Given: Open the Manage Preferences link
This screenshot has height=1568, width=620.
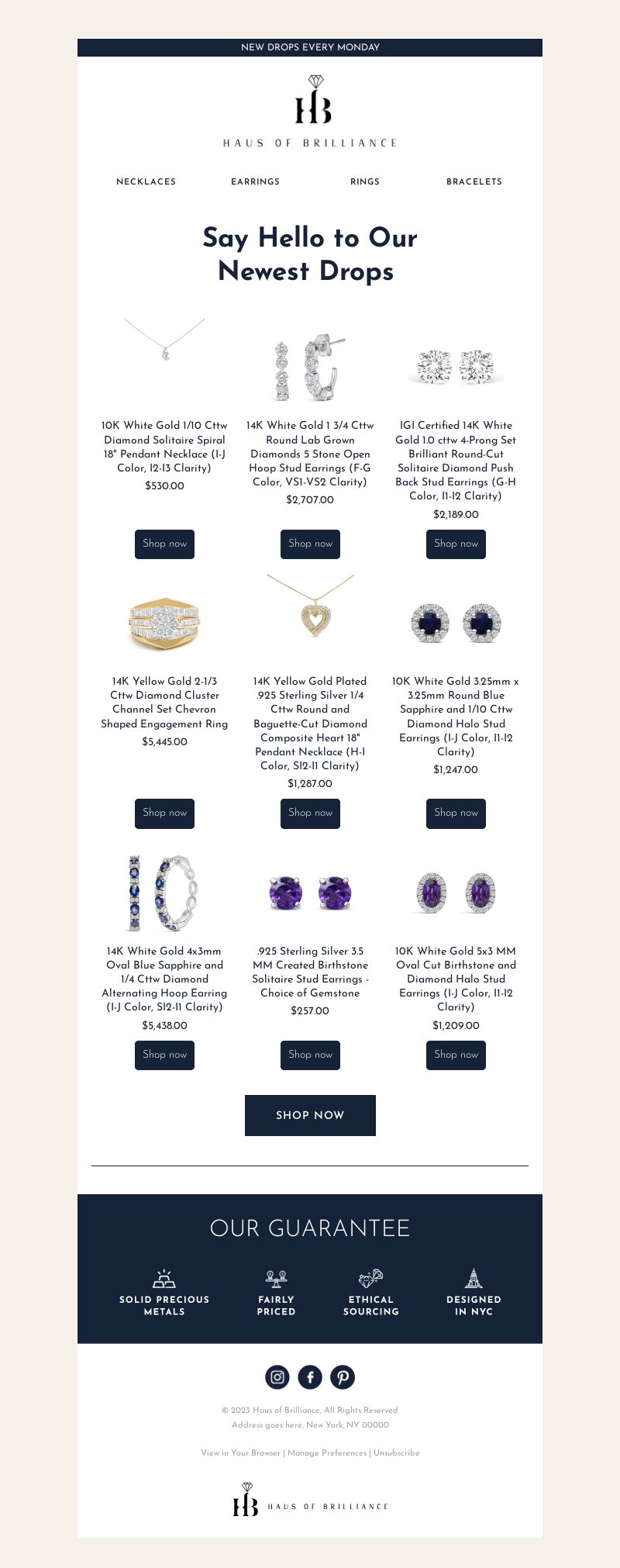Looking at the screenshot, I should (x=327, y=1452).
